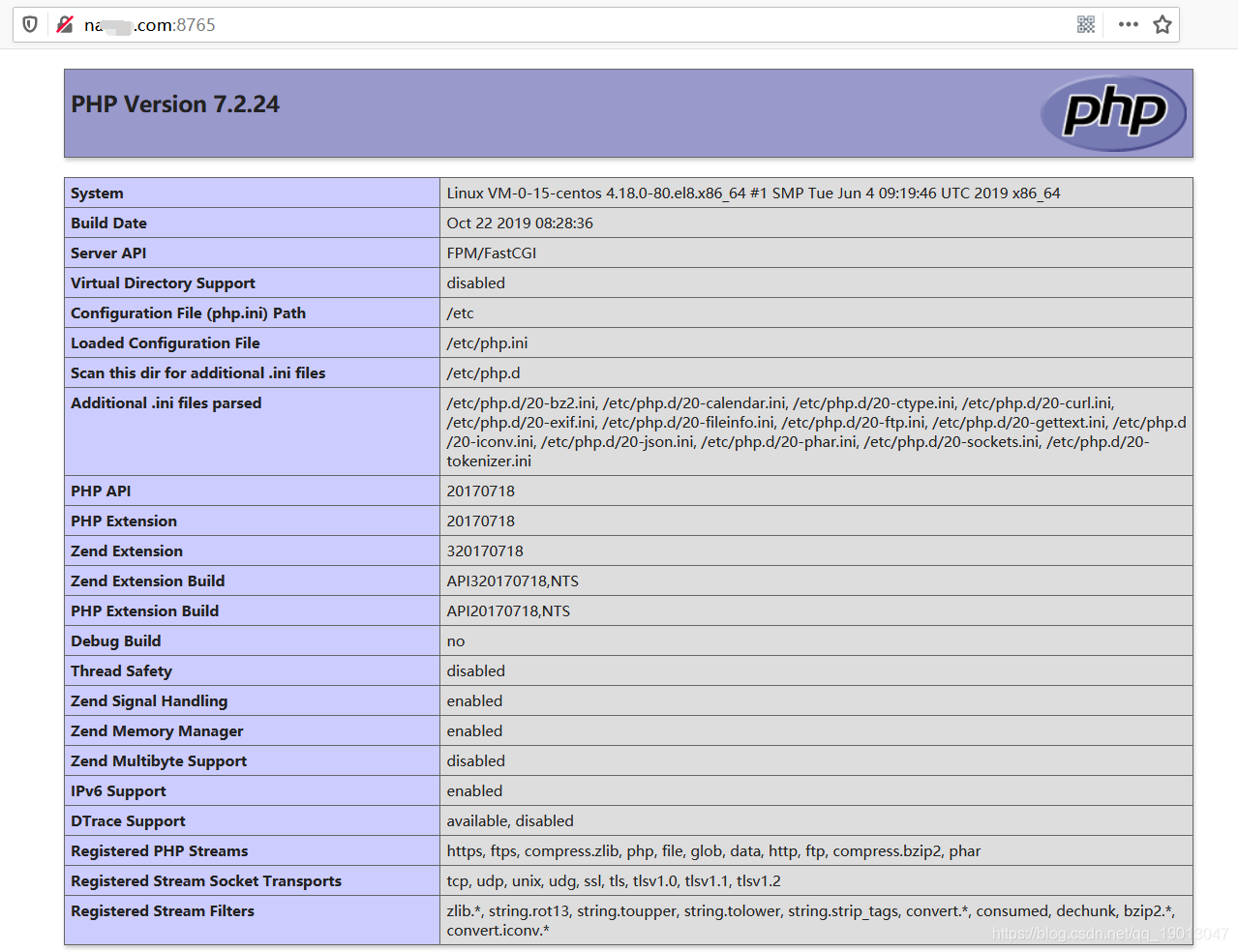Click Registered Stream Socket Transports label
The image size is (1238, 952).
click(206, 881)
